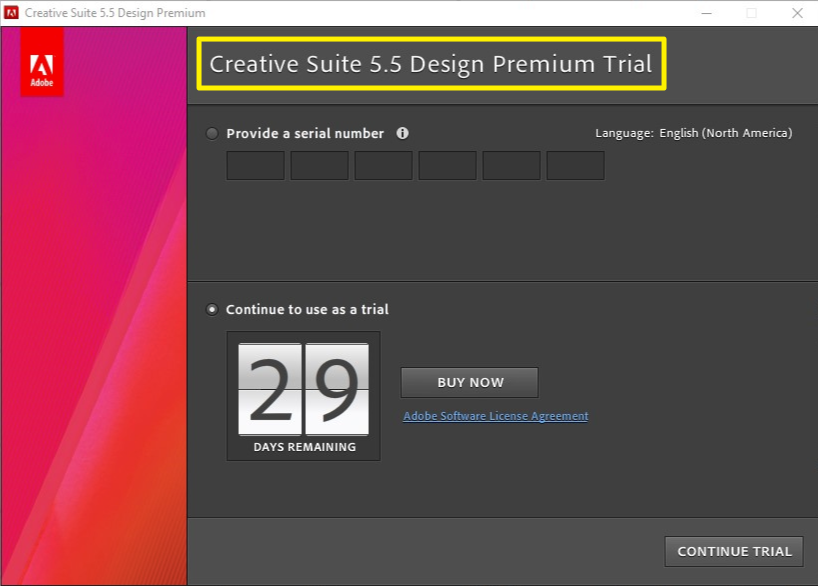The width and height of the screenshot is (818, 586).
Task: Click the second serial number field
Action: (x=319, y=165)
